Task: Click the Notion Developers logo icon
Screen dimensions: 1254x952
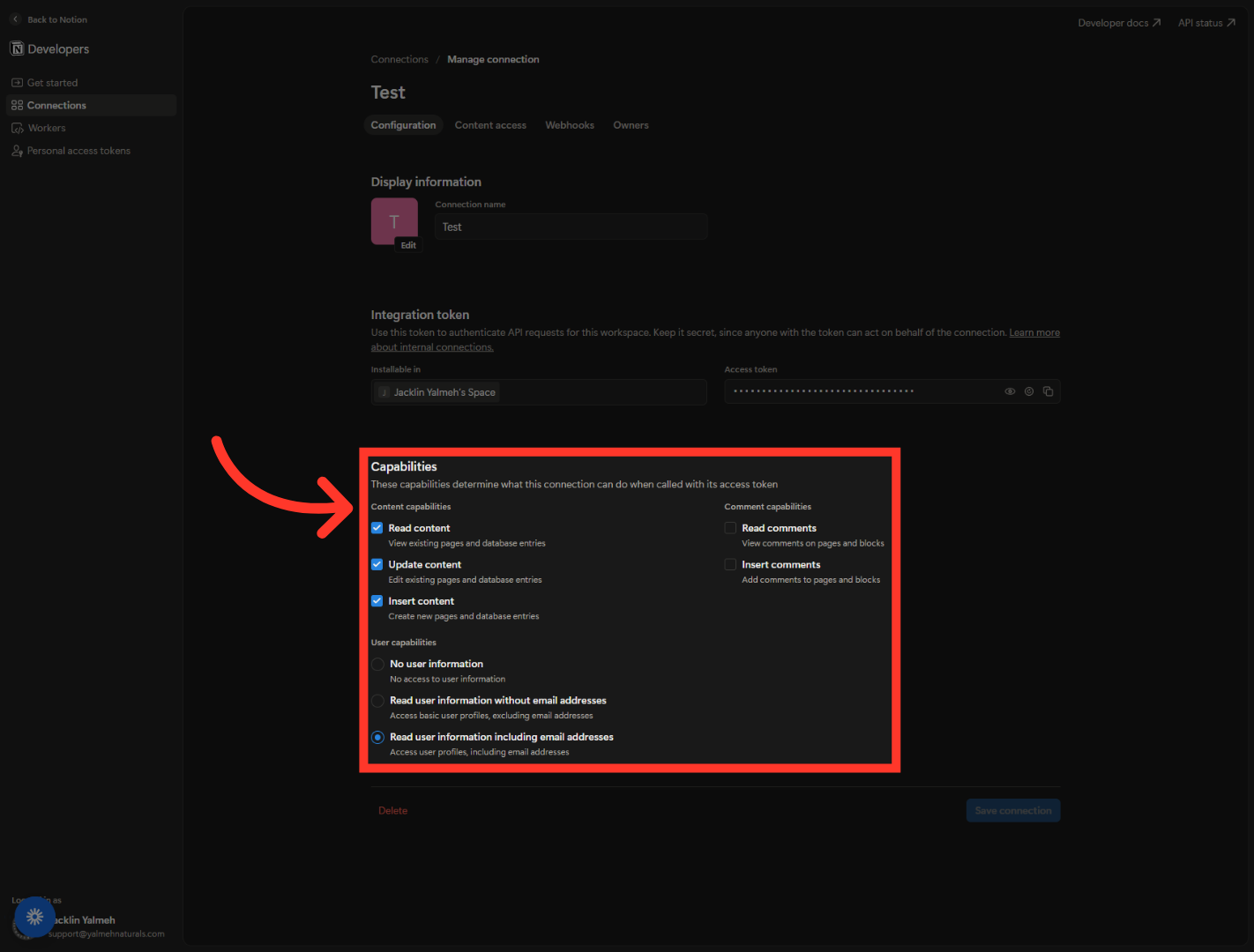Action: point(17,49)
